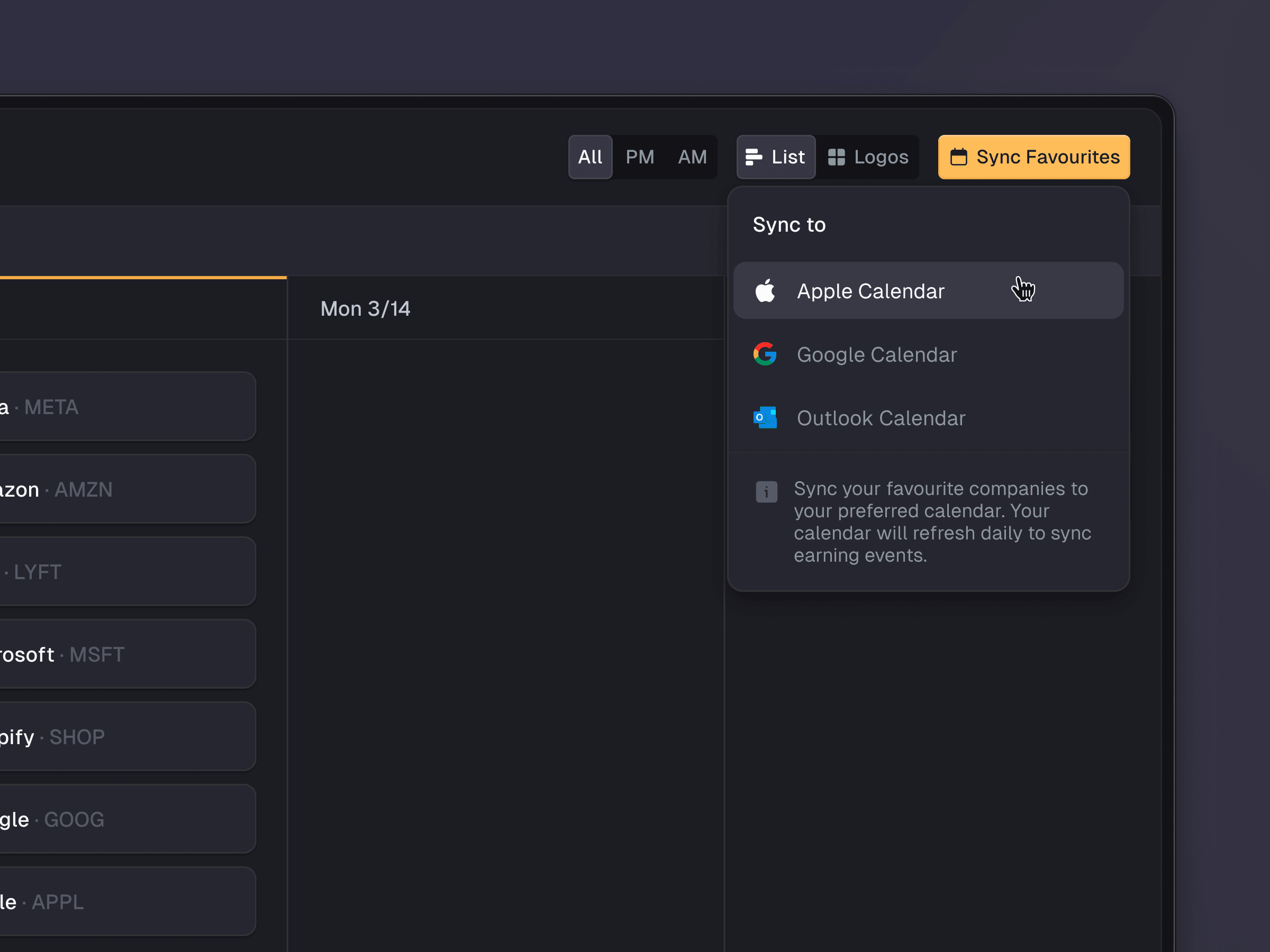Image resolution: width=1270 pixels, height=952 pixels.
Task: Choose Apple Calendar to sync
Action: point(928,290)
